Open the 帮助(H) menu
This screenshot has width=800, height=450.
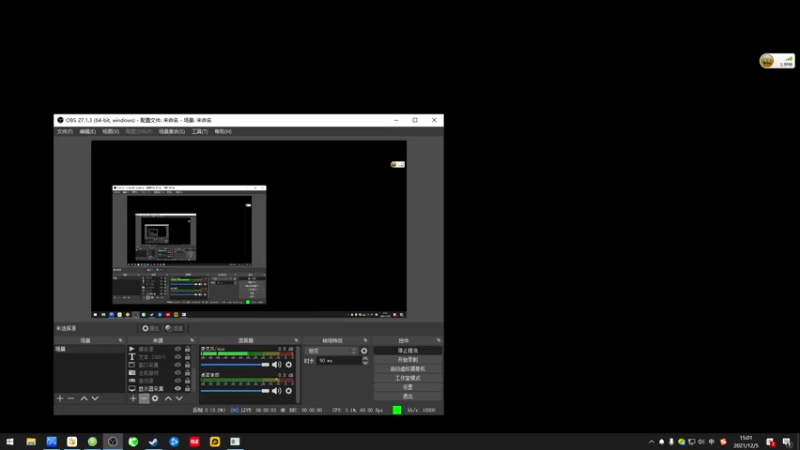pos(223,132)
